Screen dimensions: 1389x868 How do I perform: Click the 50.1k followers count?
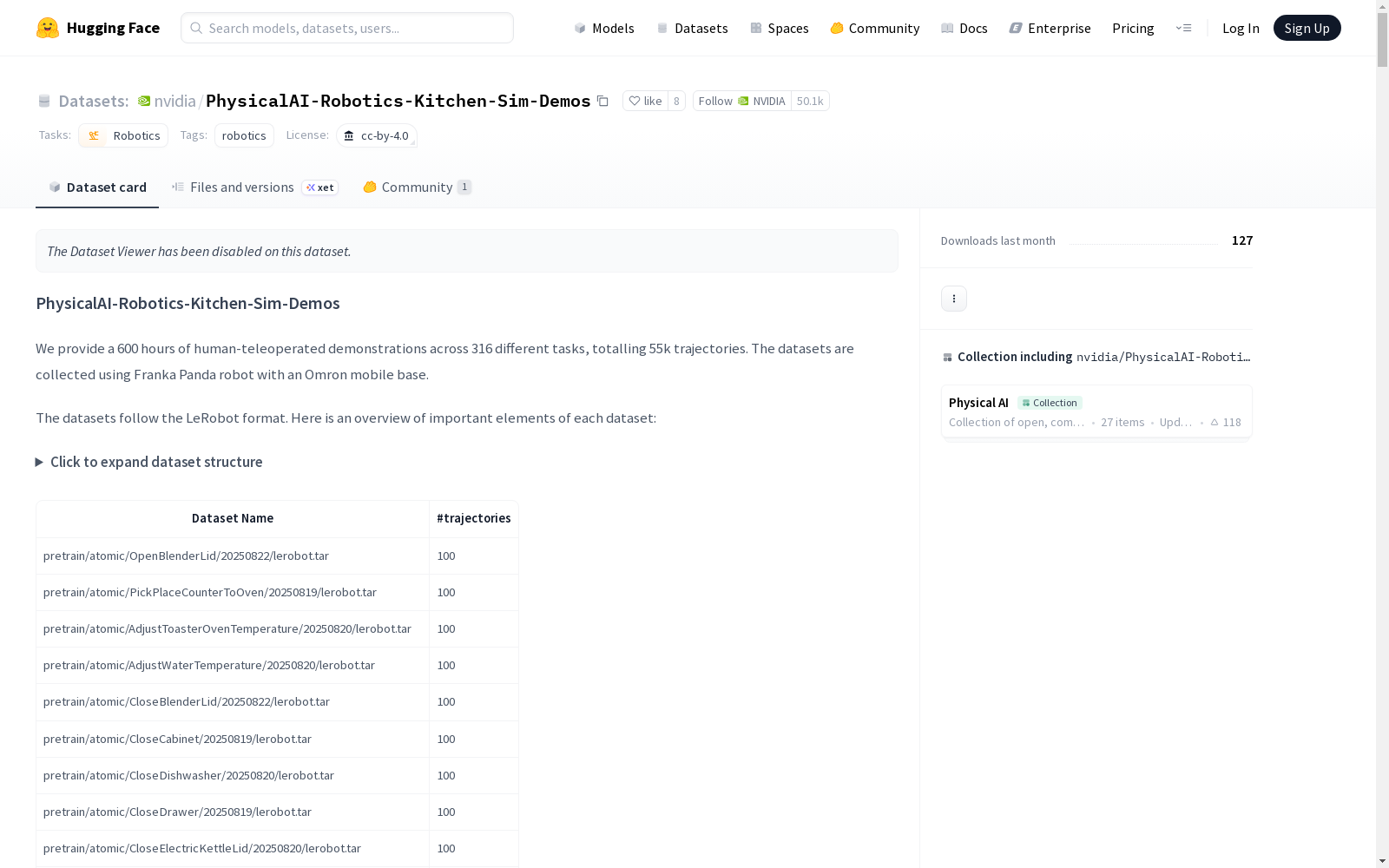tap(810, 101)
